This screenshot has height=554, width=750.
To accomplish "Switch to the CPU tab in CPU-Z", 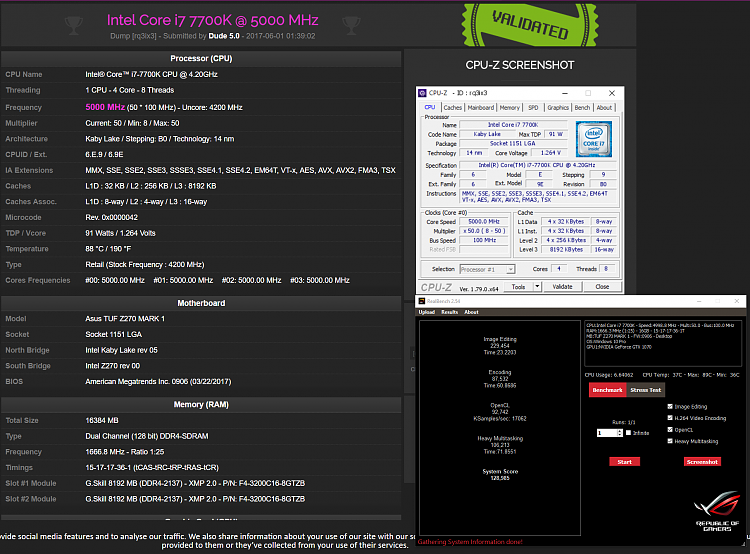I will click(x=430, y=108).
